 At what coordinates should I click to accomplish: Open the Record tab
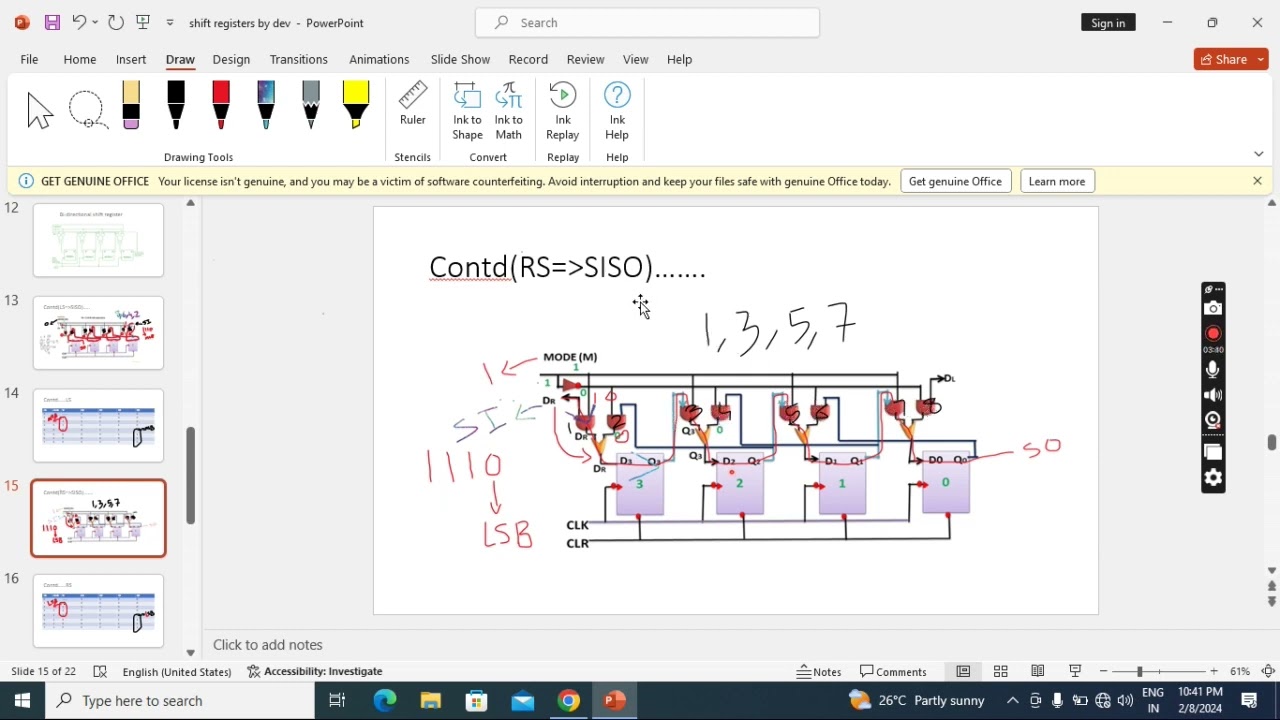(x=528, y=59)
